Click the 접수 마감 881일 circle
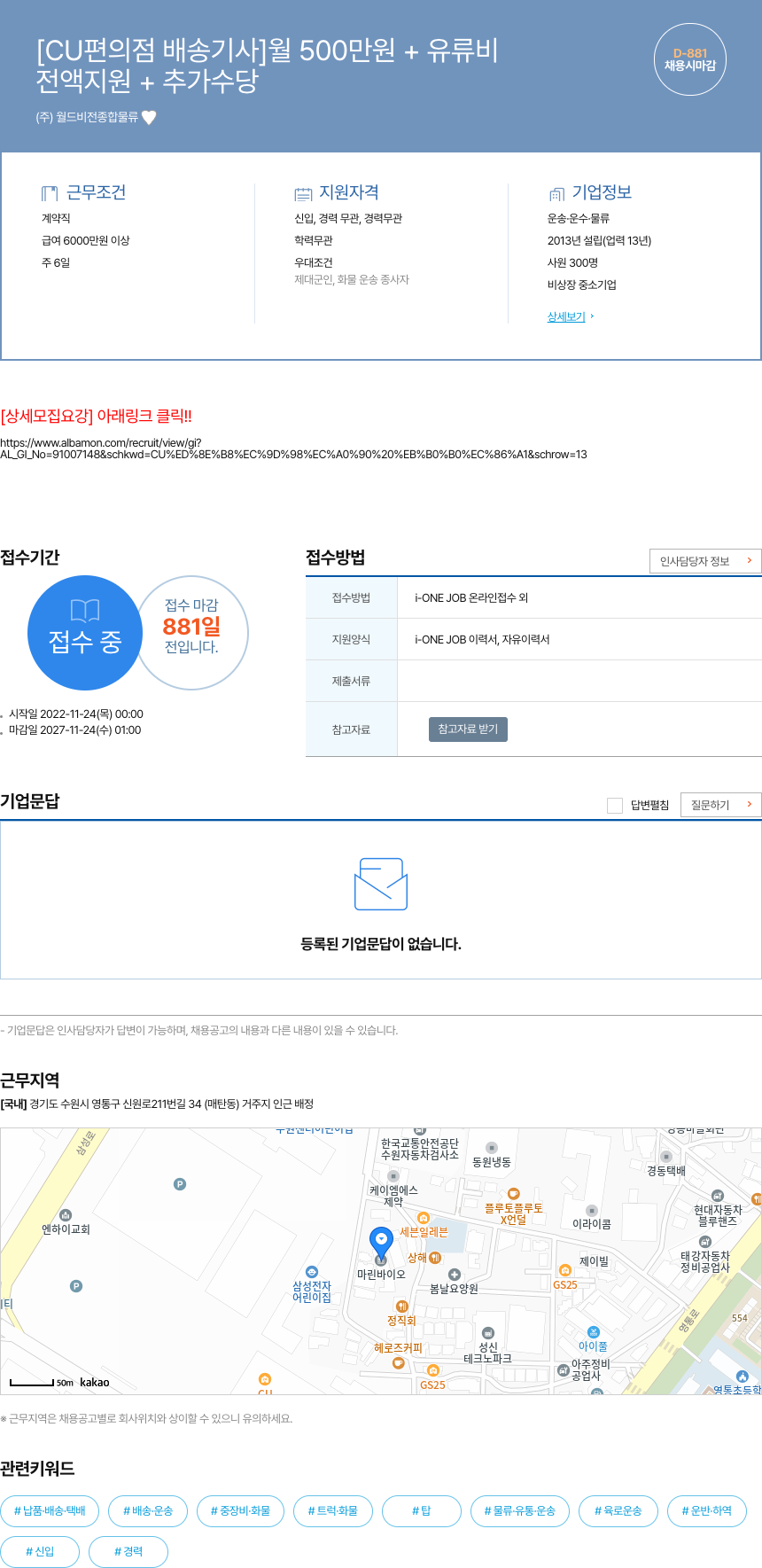Viewport: 762px width, 1568px height. 192,633
